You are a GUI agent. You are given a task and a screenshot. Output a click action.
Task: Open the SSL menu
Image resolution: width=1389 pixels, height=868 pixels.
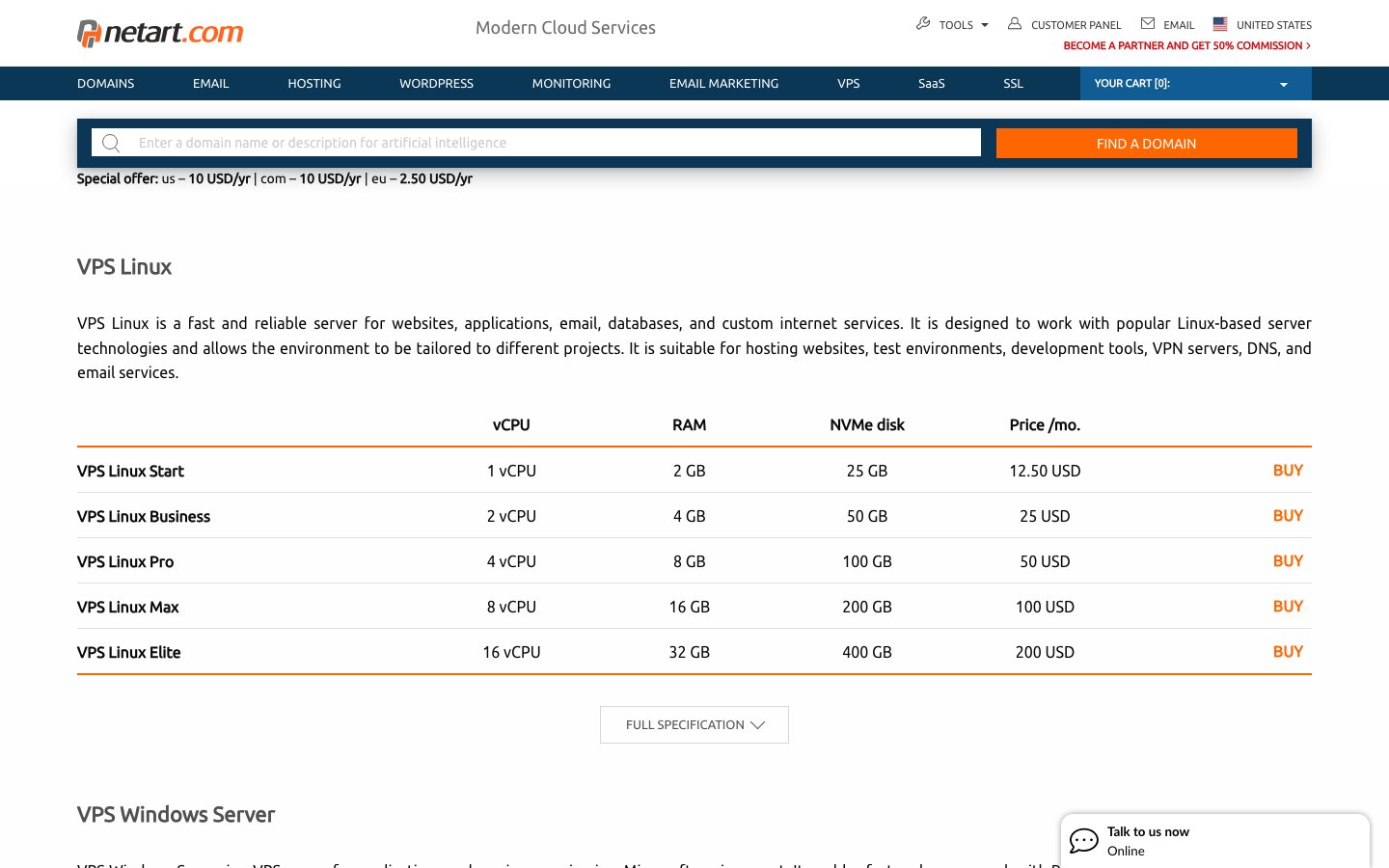[x=1013, y=84]
